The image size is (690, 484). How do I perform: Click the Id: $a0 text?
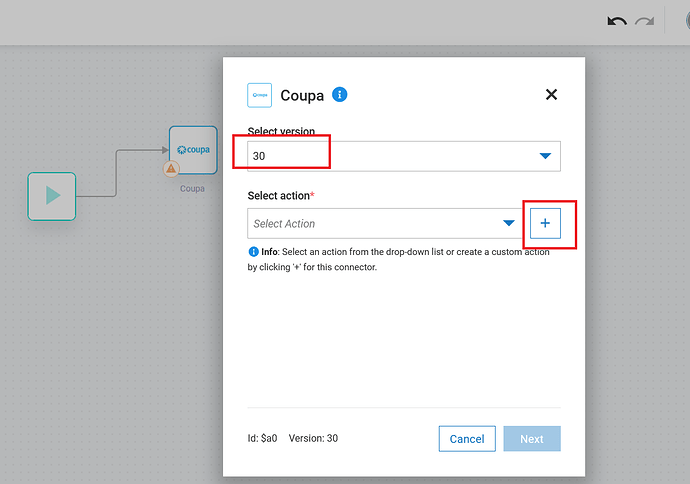tap(262, 438)
